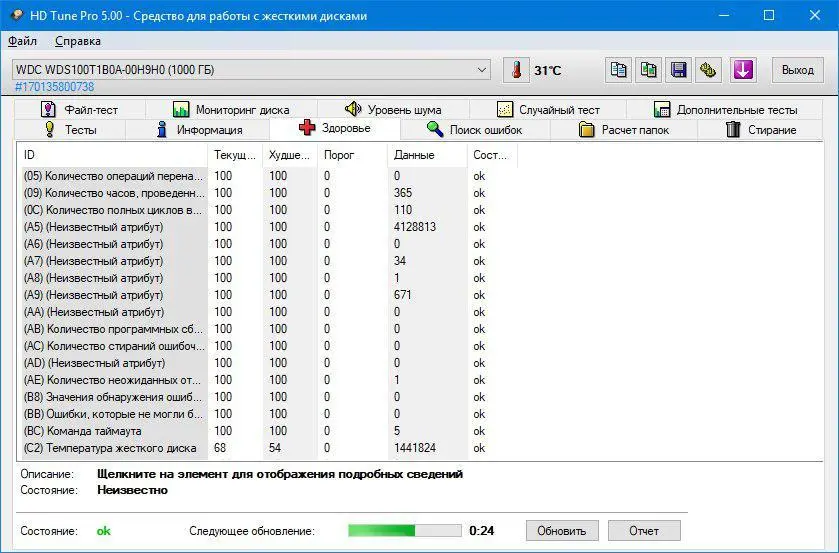Viewport: 839px width, 553px height.
Task: Click the folder Расчет папок icon
Action: click(x=586, y=130)
